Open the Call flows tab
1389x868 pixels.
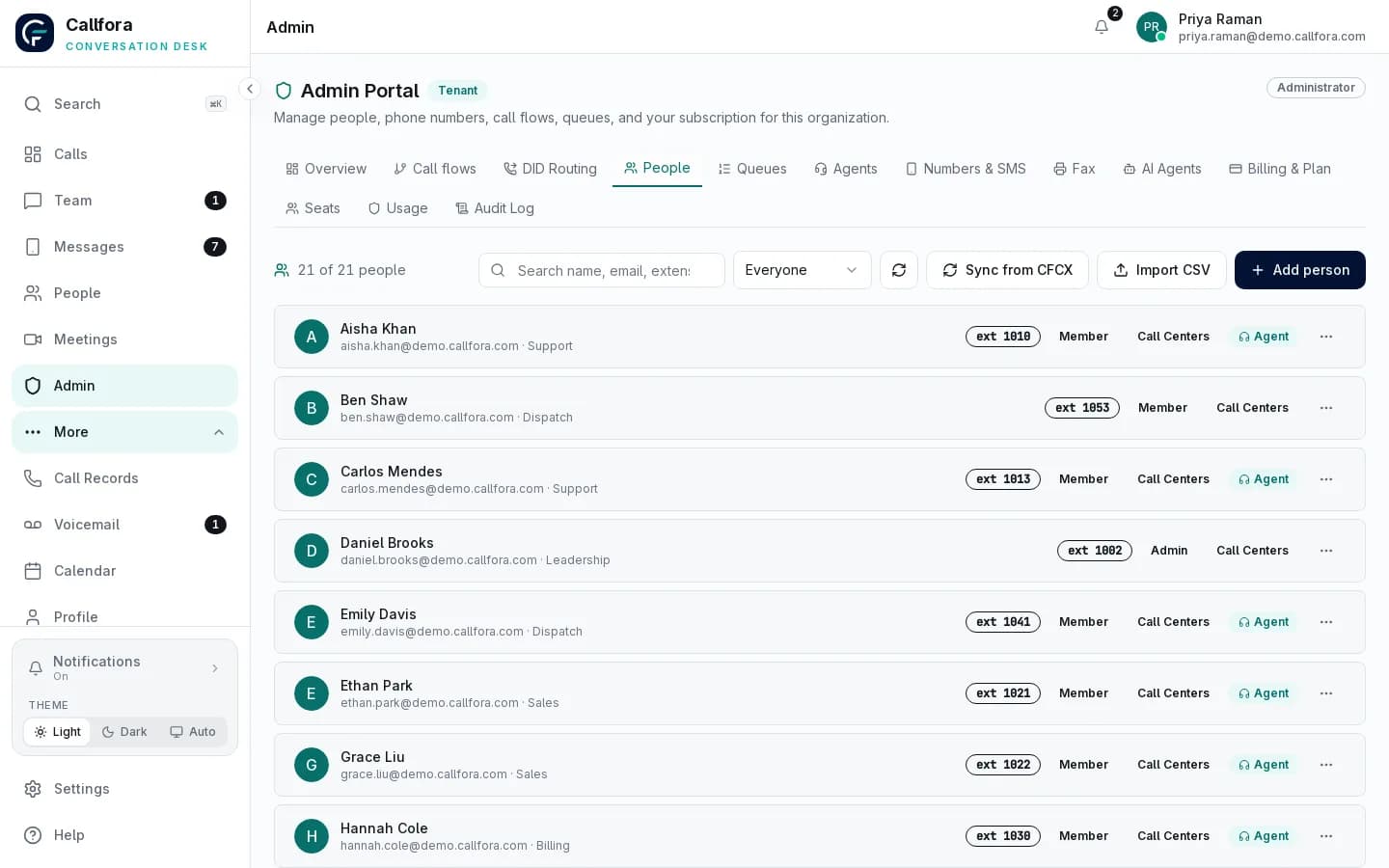point(435,169)
